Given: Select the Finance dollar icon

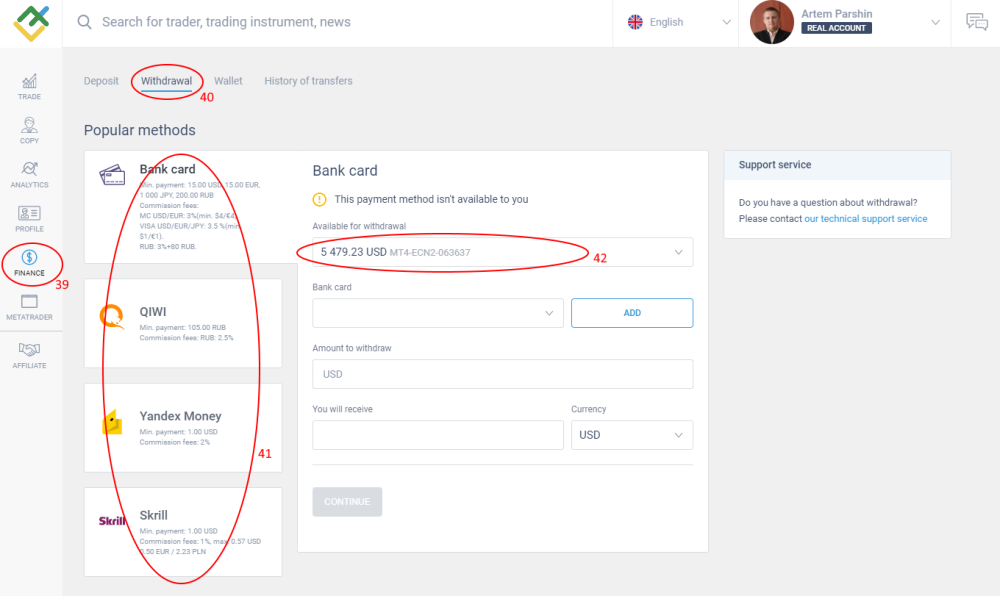Looking at the screenshot, I should point(29,258).
